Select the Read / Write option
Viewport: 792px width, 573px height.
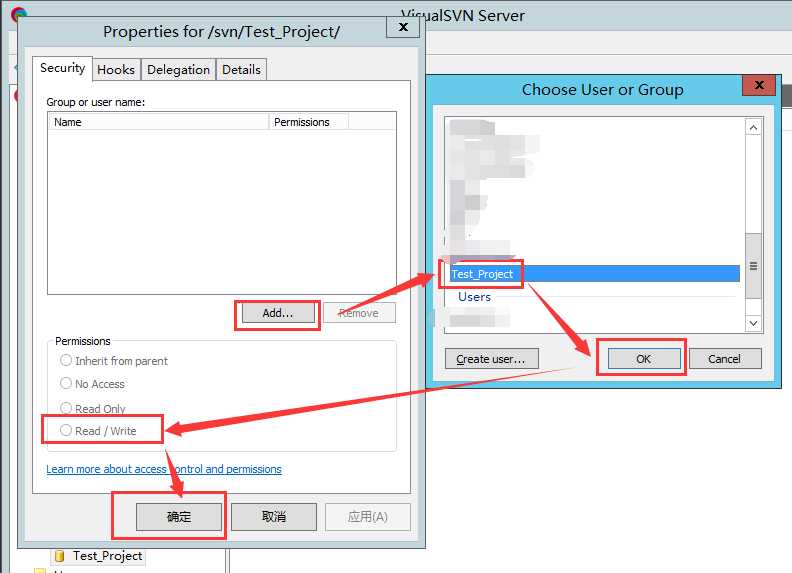click(x=98, y=431)
